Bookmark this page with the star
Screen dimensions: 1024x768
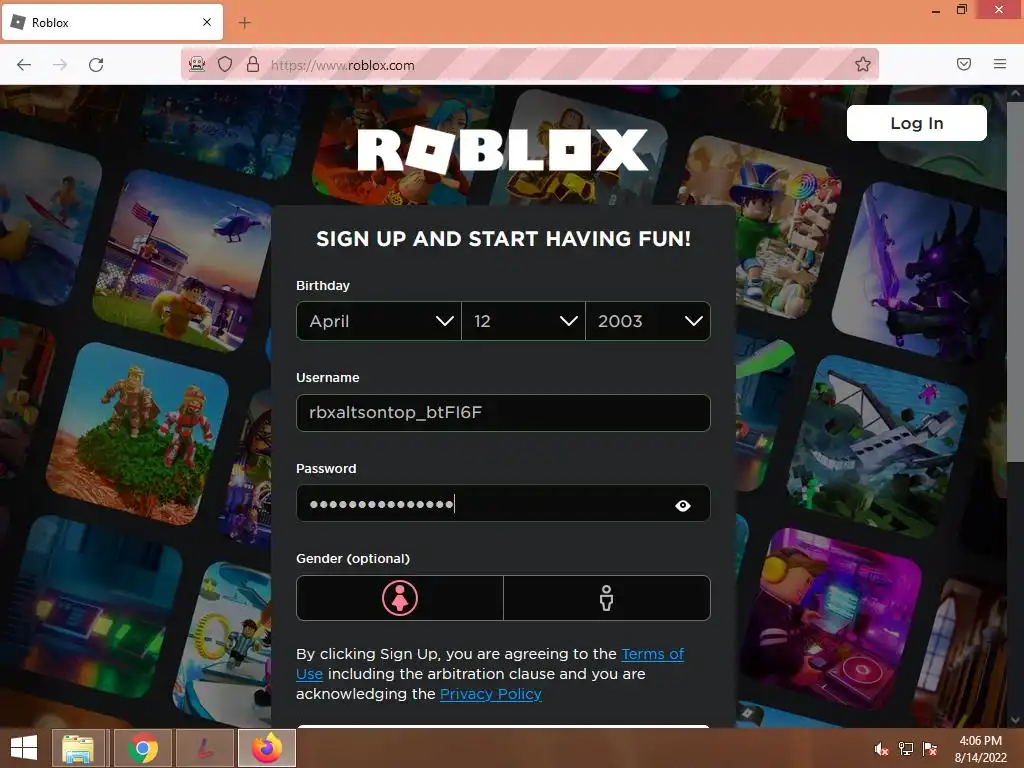(863, 64)
